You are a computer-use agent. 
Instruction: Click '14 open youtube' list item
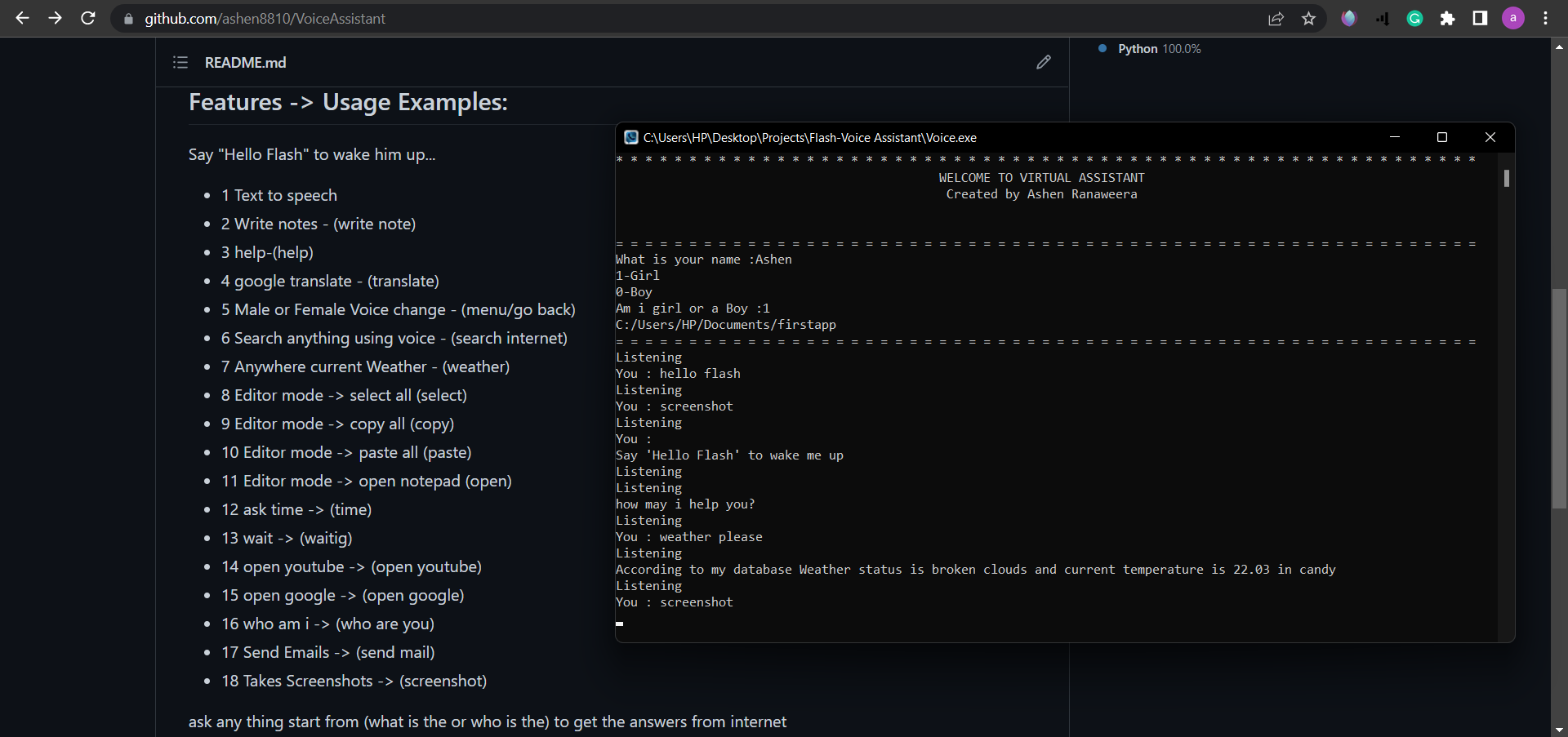[351, 566]
